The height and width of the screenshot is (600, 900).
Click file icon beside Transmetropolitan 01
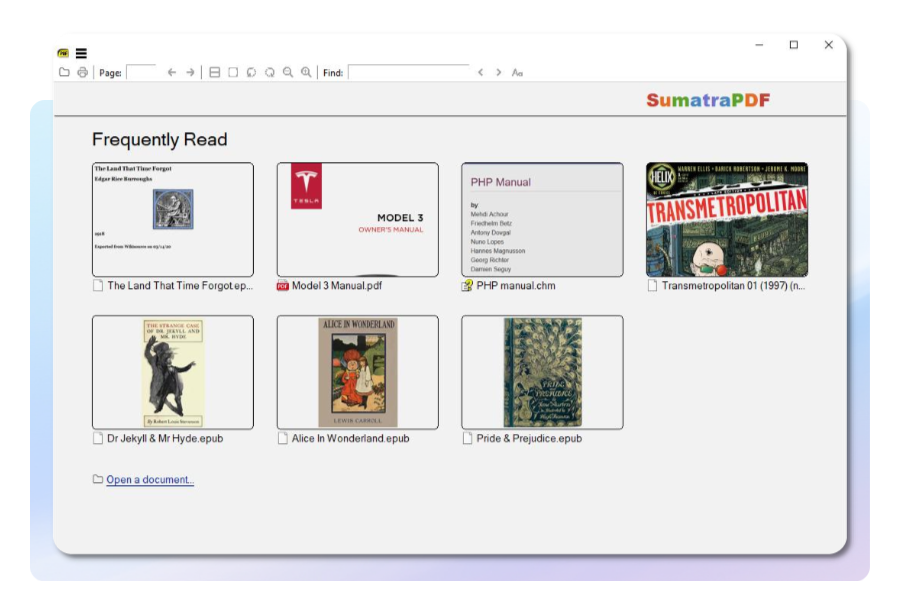[652, 285]
